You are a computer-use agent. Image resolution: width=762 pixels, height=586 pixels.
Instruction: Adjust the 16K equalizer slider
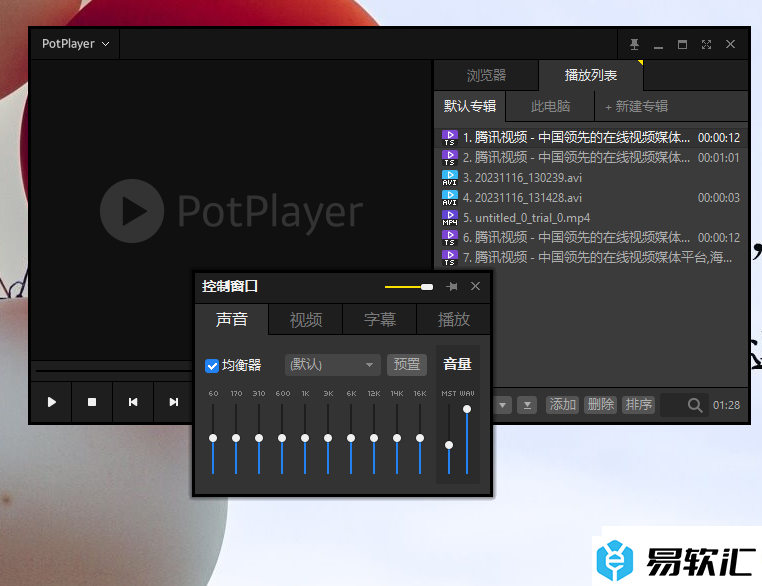point(420,438)
